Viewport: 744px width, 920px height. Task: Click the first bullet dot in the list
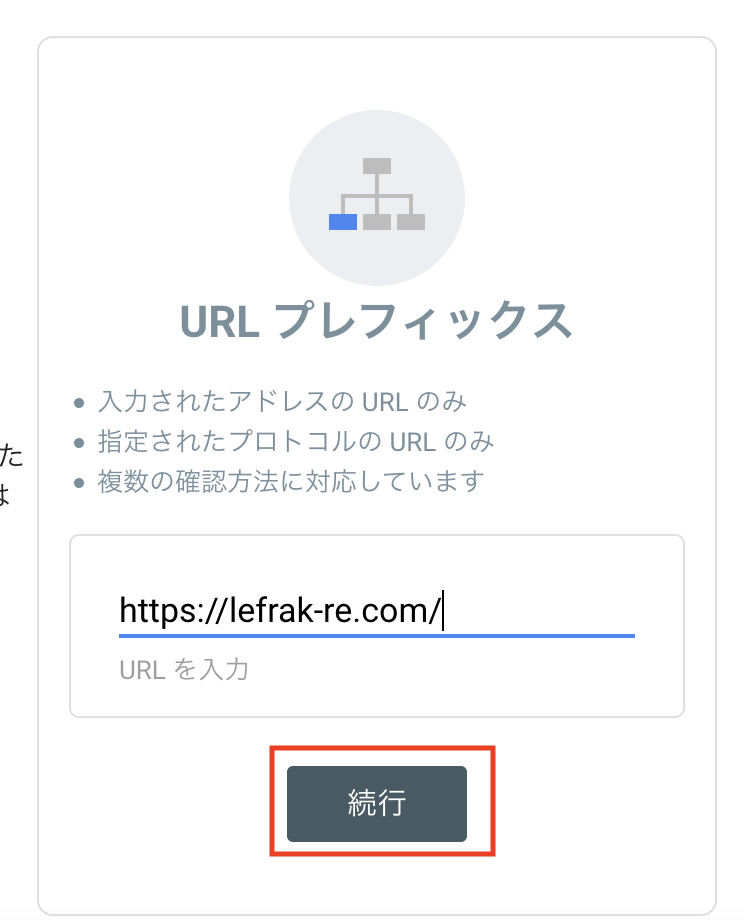[x=79, y=403]
